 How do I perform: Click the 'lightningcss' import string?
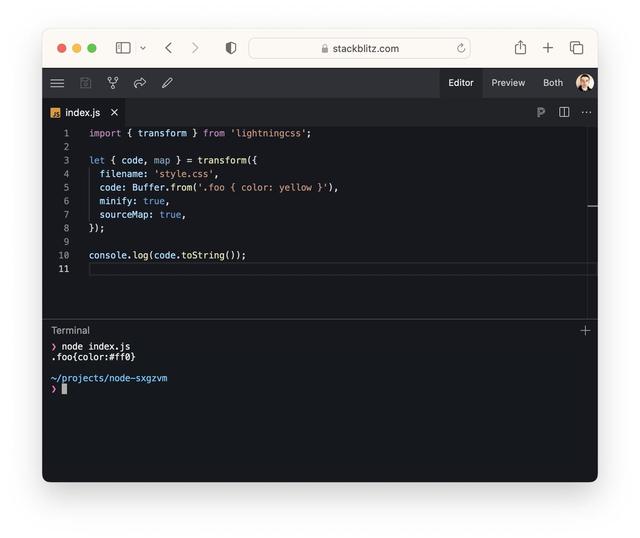point(268,133)
